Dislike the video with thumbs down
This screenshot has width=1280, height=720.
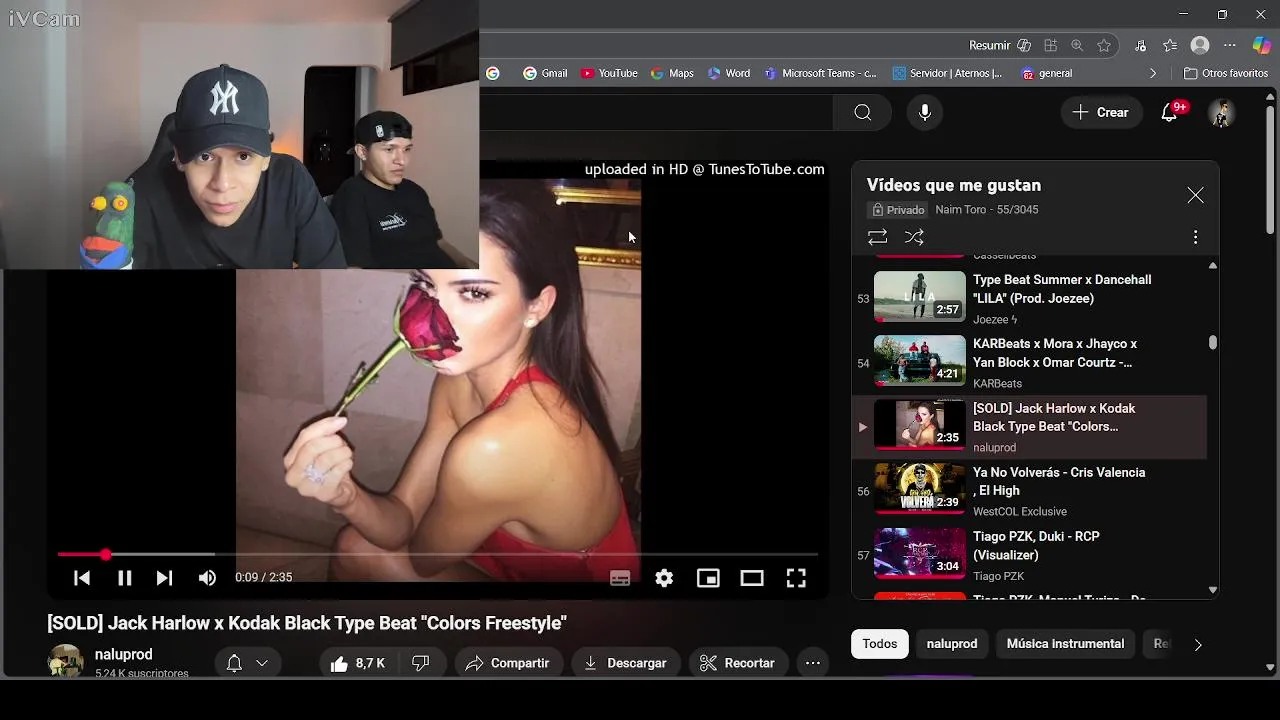pos(421,663)
